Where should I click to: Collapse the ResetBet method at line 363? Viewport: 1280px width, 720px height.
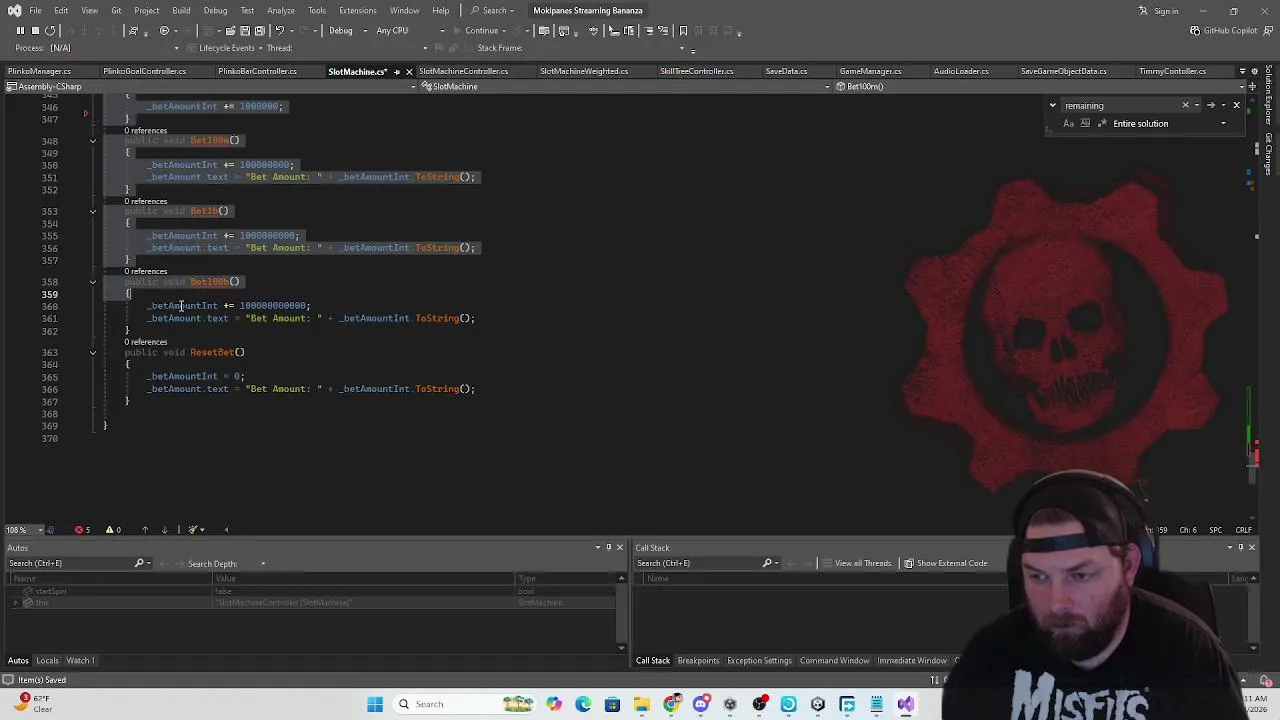tap(92, 352)
